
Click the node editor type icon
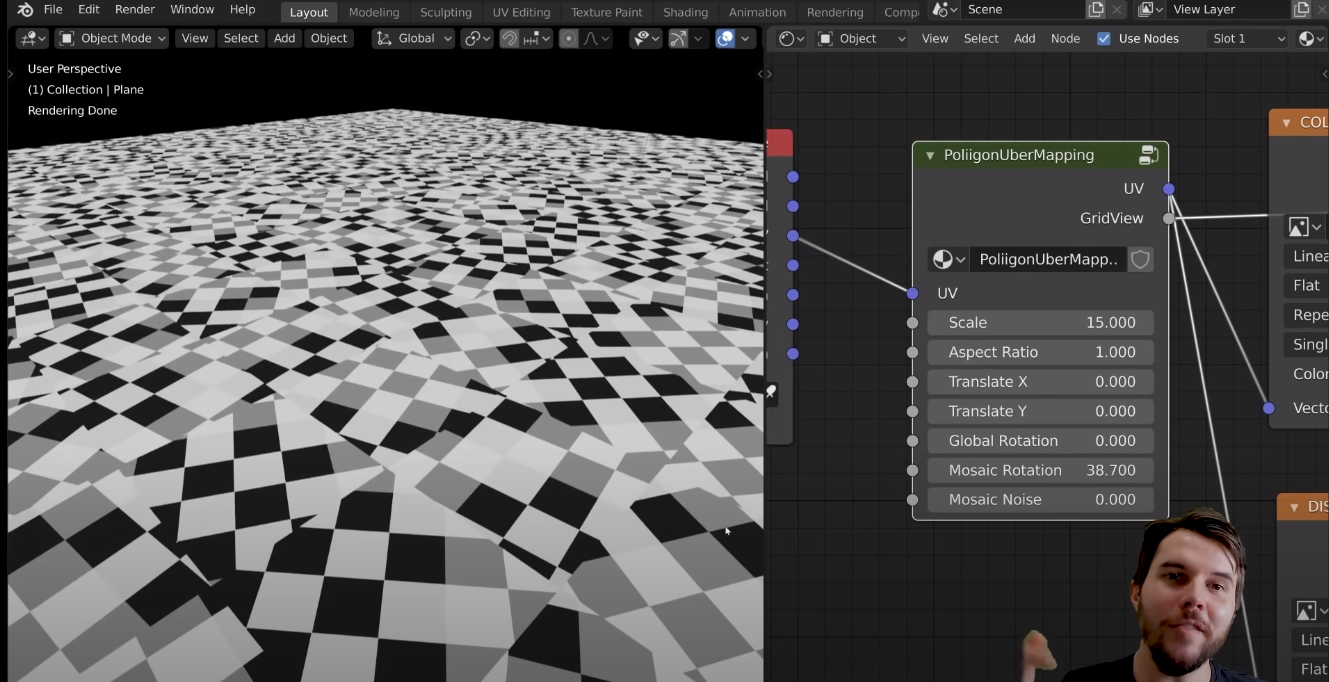tap(787, 39)
